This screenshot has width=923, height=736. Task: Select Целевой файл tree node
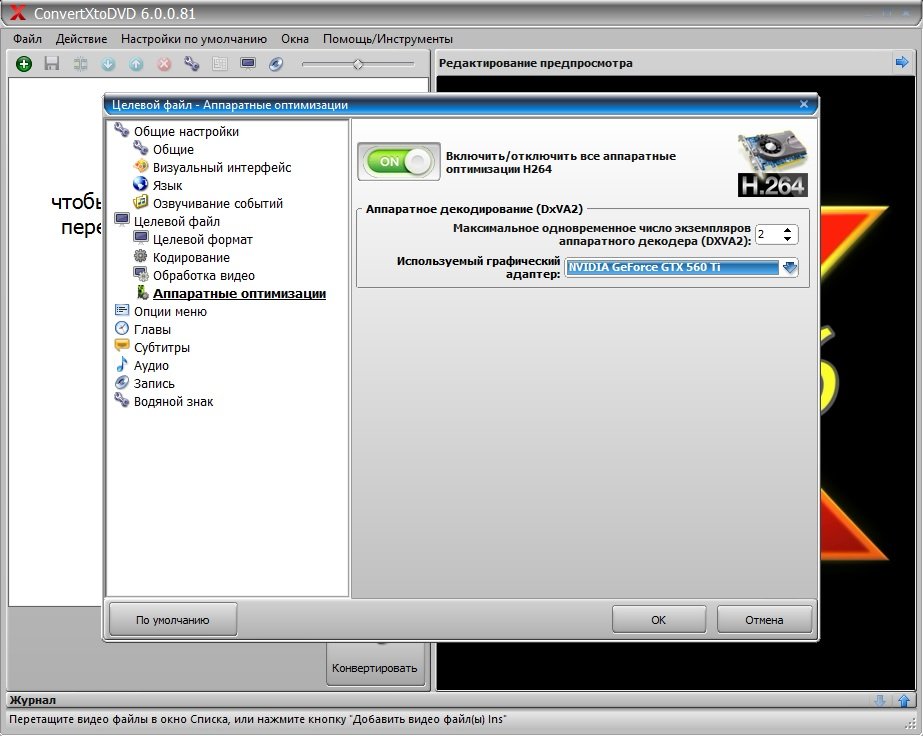click(177, 221)
